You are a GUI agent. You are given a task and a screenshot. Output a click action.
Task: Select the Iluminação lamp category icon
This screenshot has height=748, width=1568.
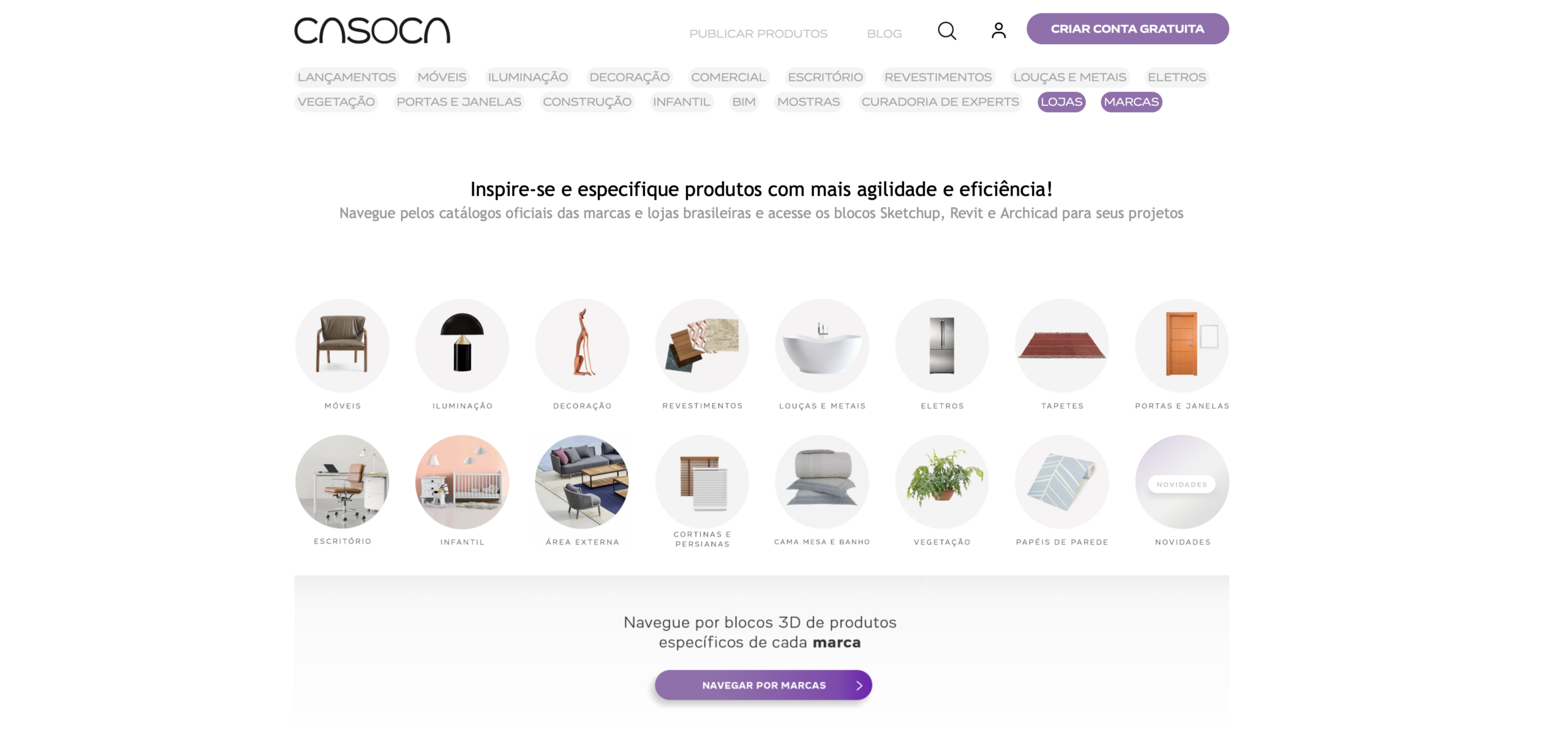click(462, 346)
